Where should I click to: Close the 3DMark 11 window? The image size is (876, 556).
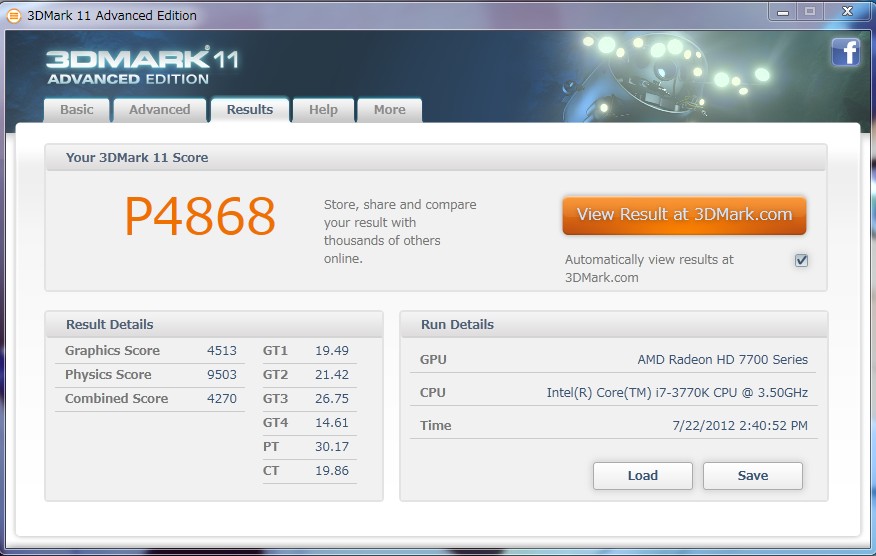848,12
